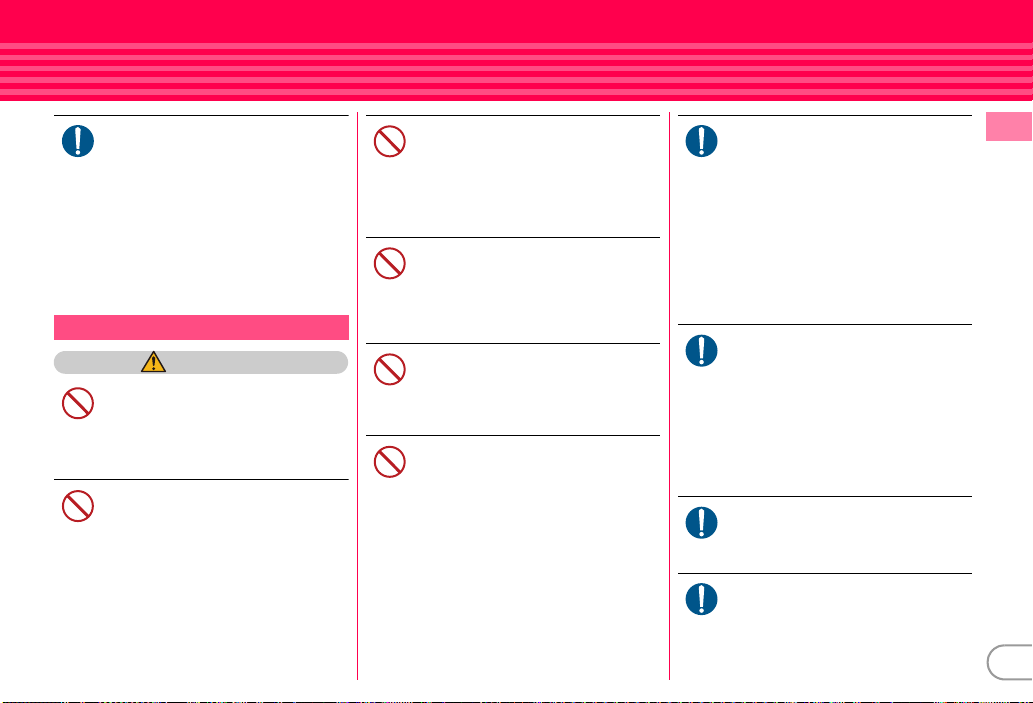Viewport: 1033px width, 703px height.
Task: Click the pink striped band below the red banner
Action: pos(516,72)
